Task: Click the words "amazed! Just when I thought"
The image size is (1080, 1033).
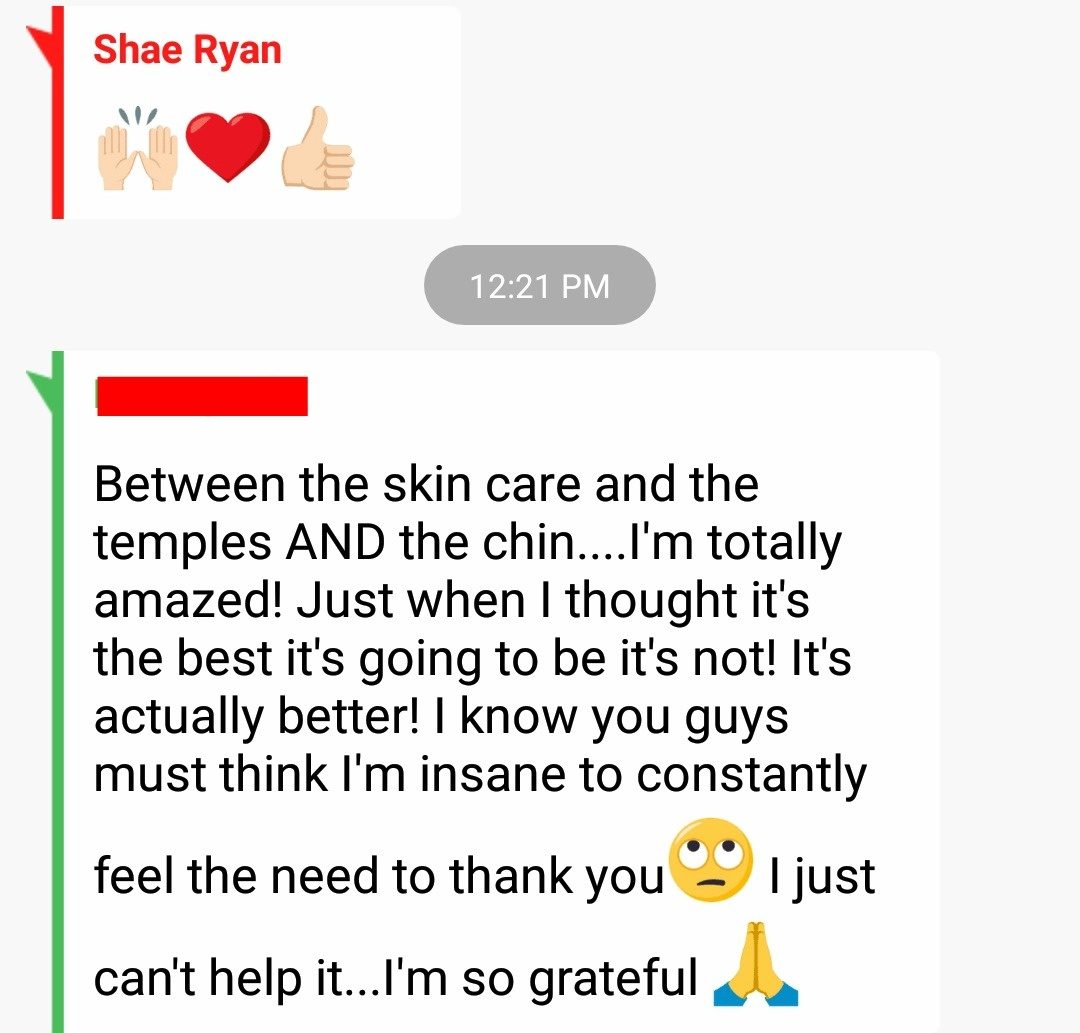Action: (x=416, y=601)
